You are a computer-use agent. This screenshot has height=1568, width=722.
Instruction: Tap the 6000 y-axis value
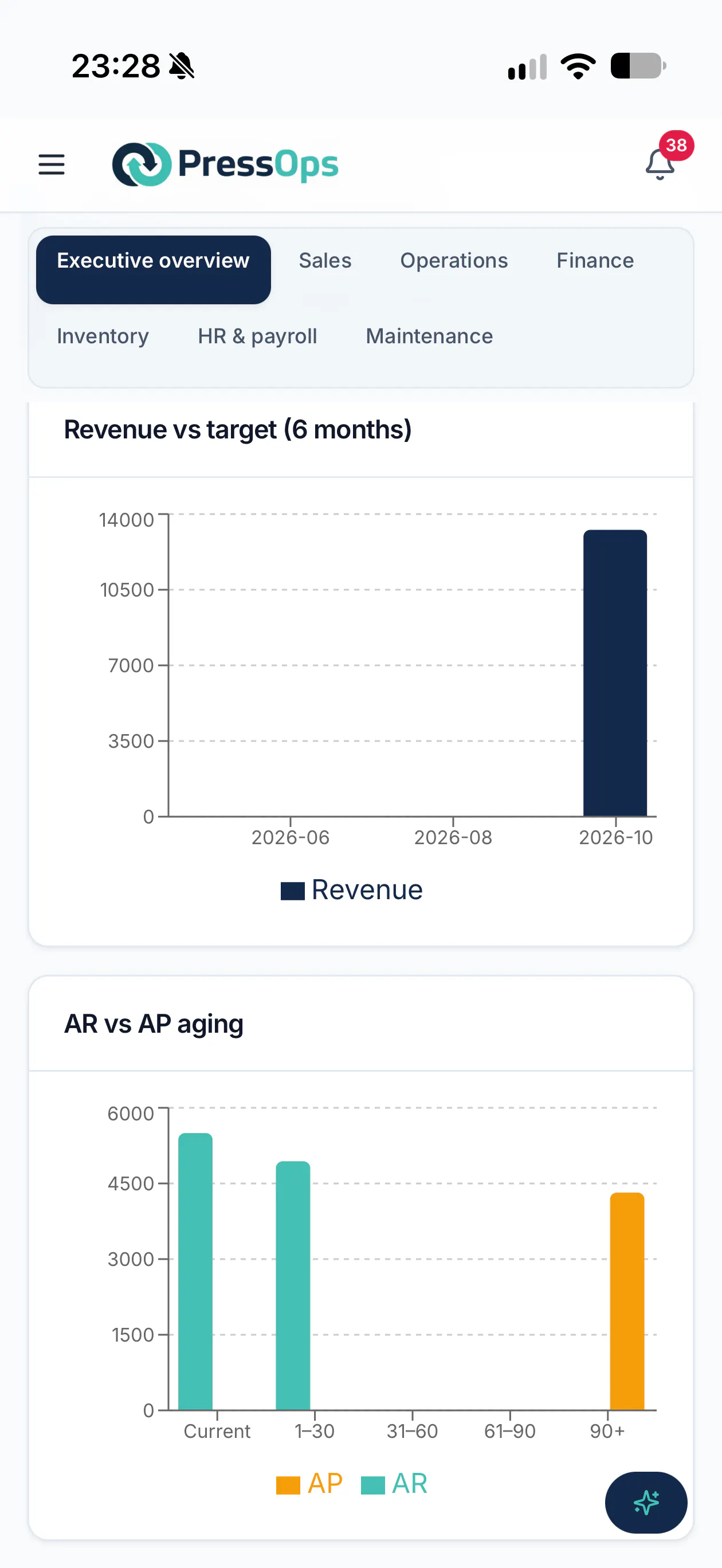[130, 1114]
